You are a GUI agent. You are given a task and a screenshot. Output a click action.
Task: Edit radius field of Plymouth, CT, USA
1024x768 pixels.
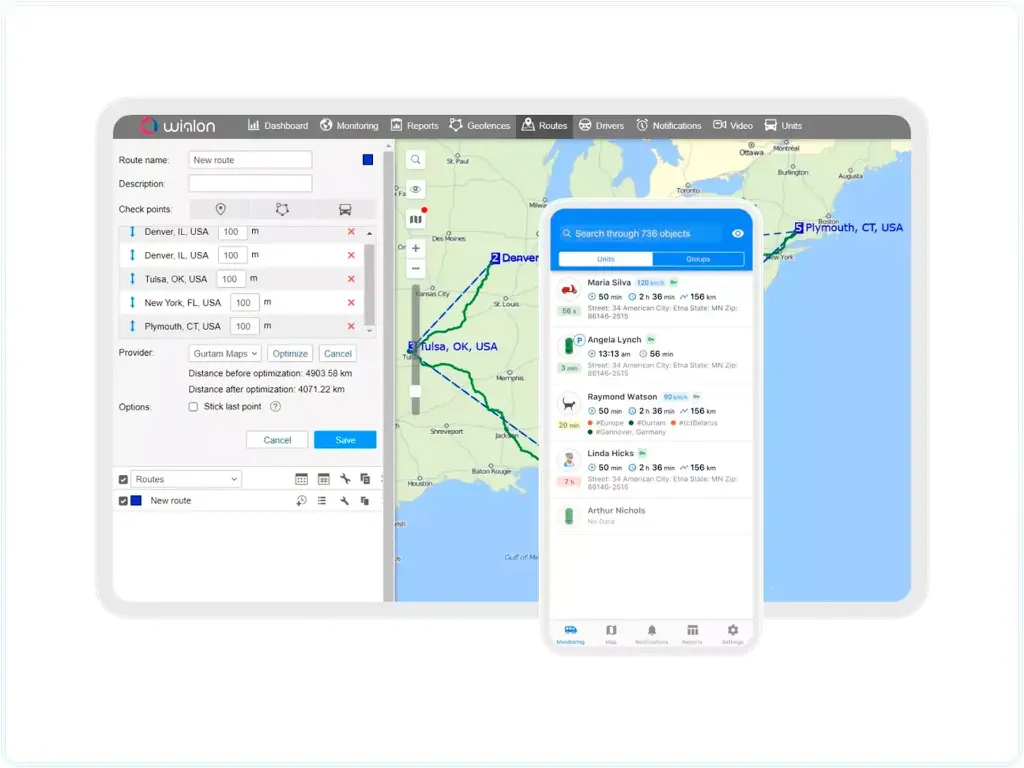click(245, 326)
